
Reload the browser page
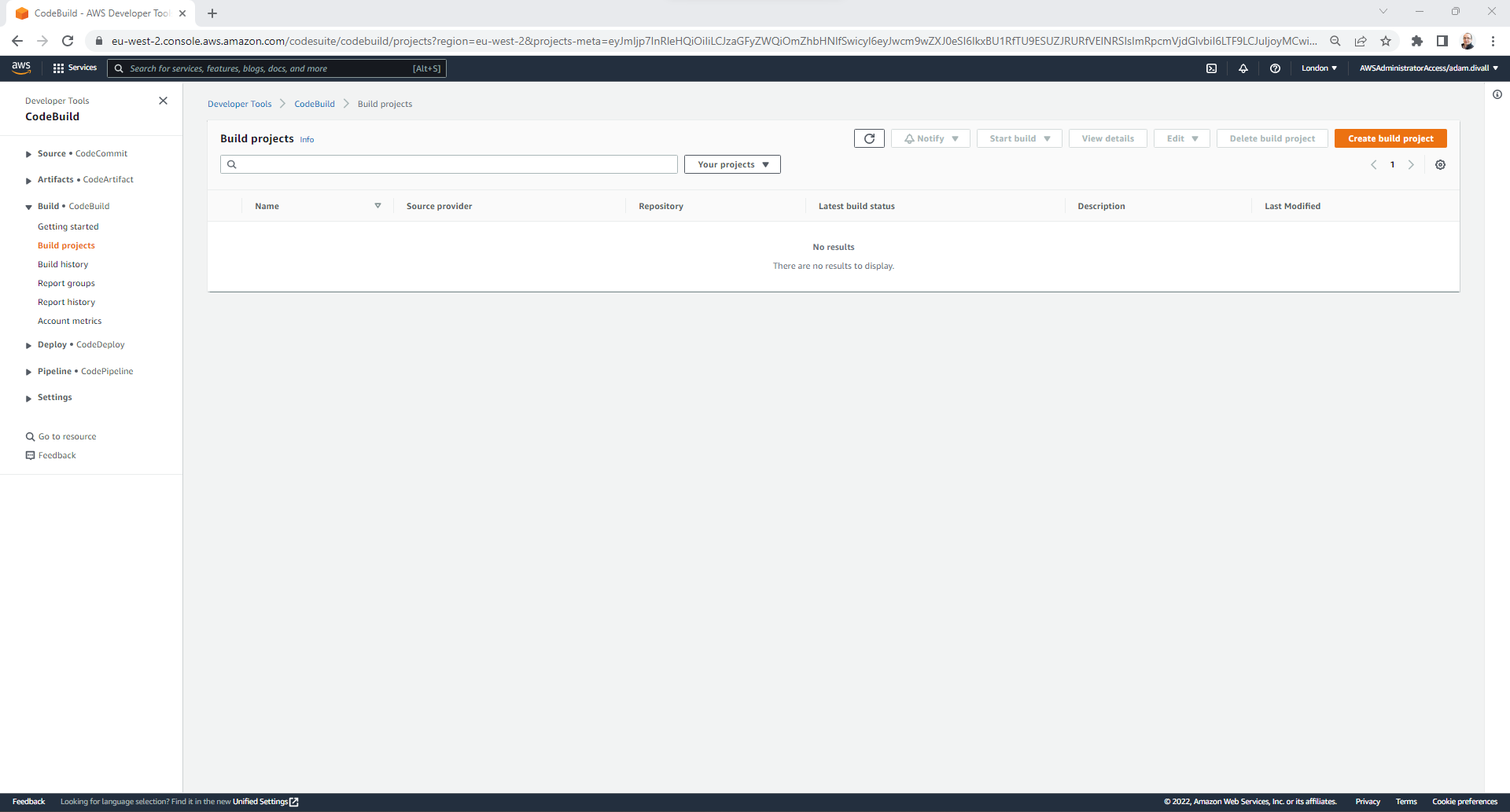pyautogui.click(x=68, y=41)
